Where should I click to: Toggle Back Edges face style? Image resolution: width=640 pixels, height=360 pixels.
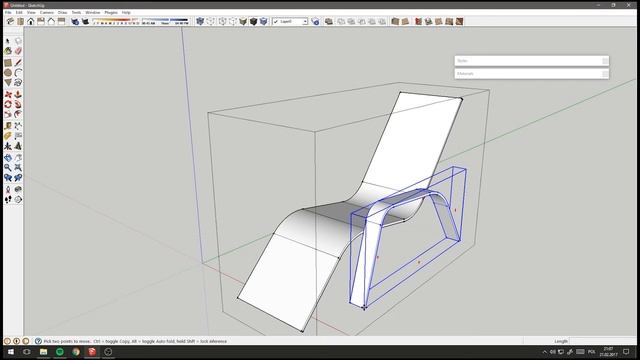click(x=211, y=21)
